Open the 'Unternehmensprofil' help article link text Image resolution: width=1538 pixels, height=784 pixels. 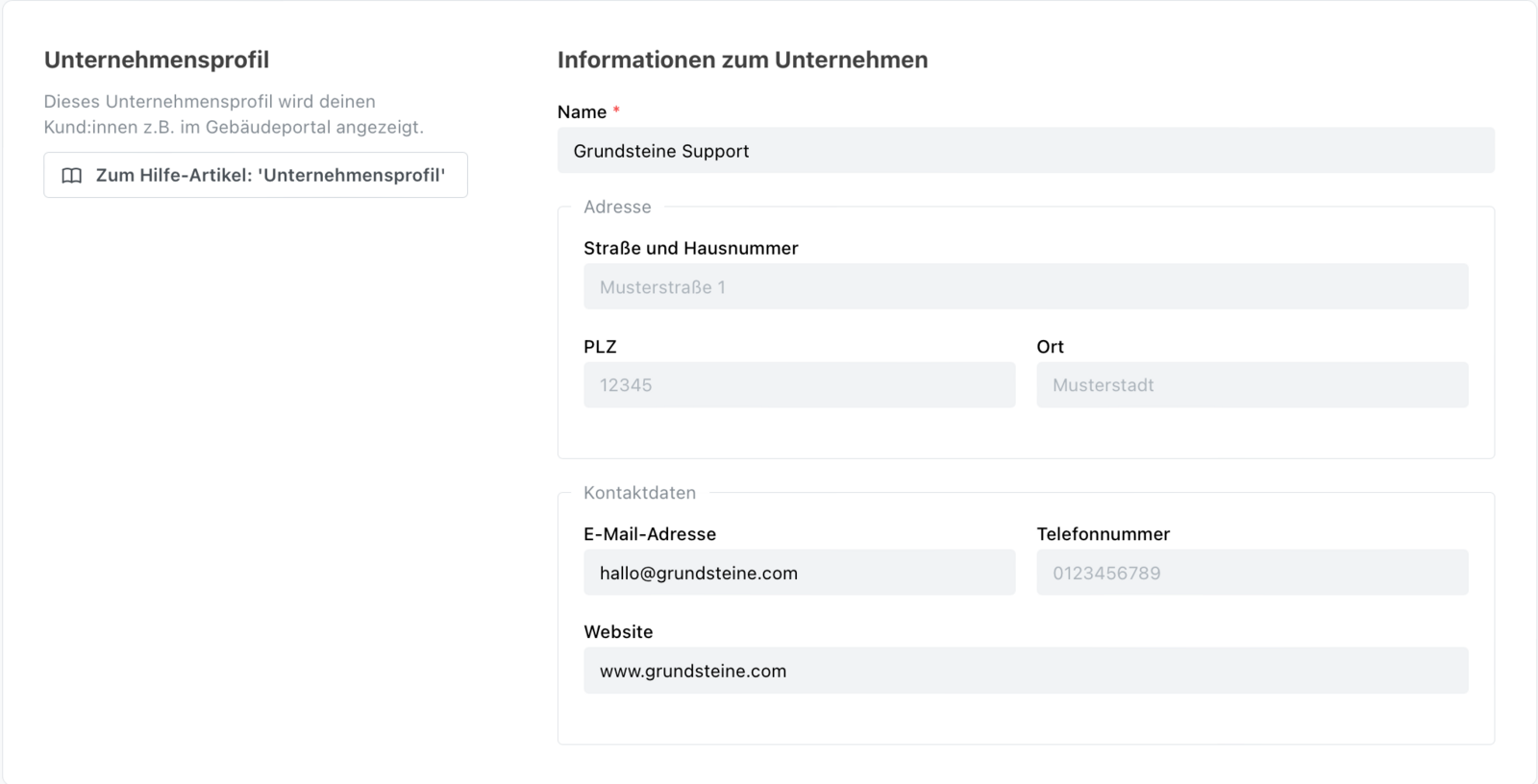point(270,176)
